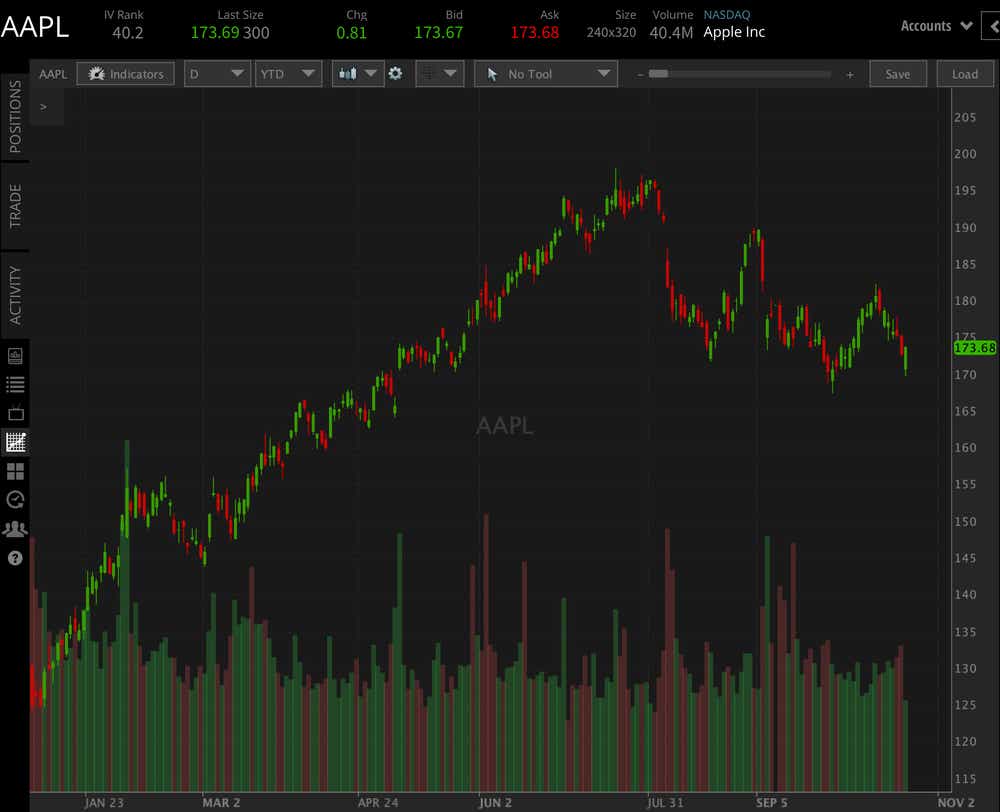This screenshot has height=812, width=1000.
Task: Open chart settings gear icon
Action: coord(395,74)
